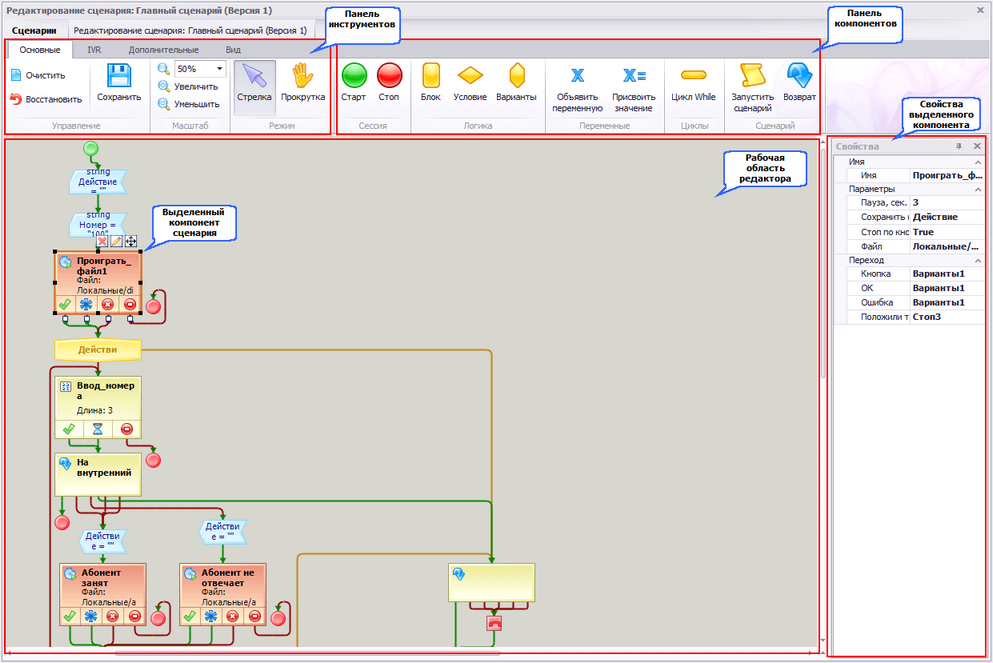Select the green start node on canvas
This screenshot has height=663, width=993.
coord(91,149)
